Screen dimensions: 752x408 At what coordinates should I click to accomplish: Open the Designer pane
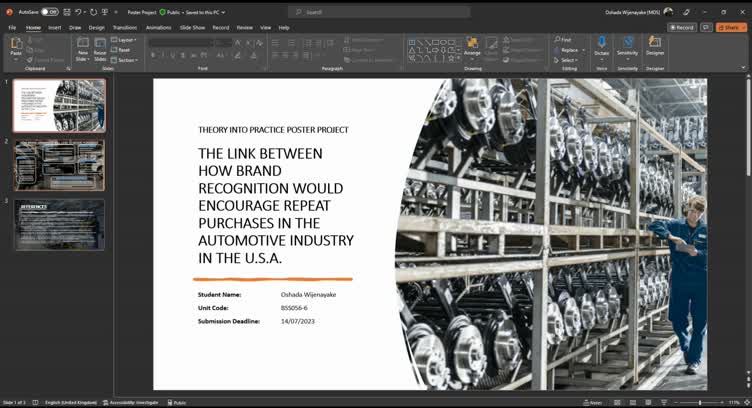pyautogui.click(x=655, y=46)
